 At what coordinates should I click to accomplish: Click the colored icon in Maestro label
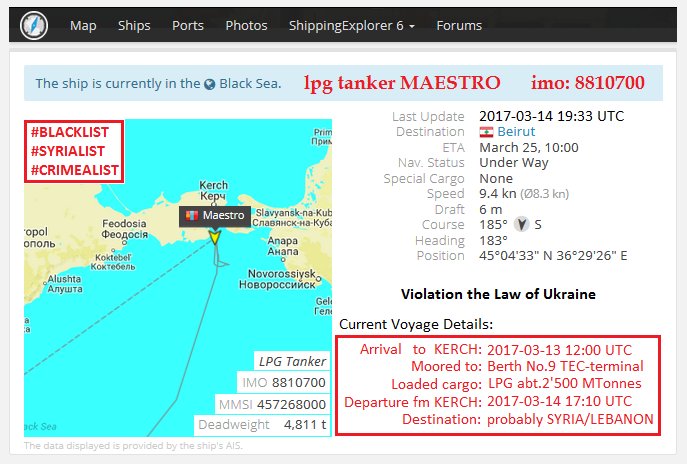(191, 215)
